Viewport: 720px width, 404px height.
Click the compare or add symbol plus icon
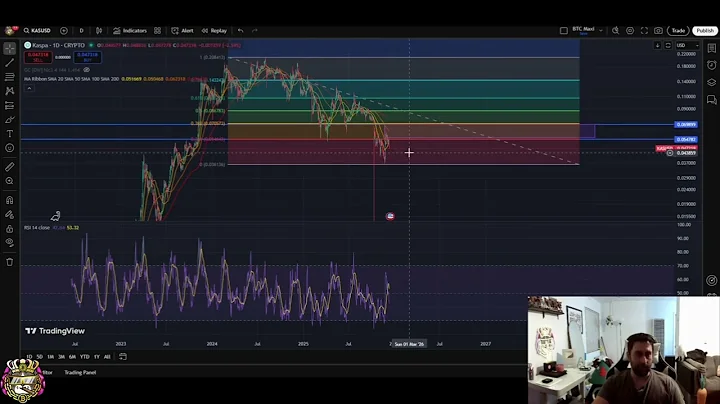coord(64,31)
